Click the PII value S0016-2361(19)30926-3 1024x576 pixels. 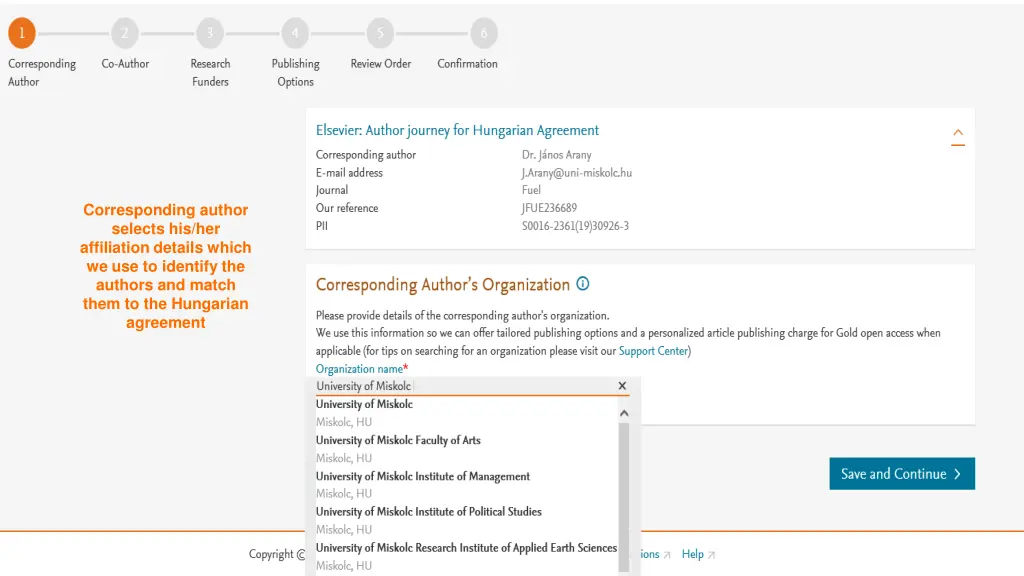click(575, 226)
